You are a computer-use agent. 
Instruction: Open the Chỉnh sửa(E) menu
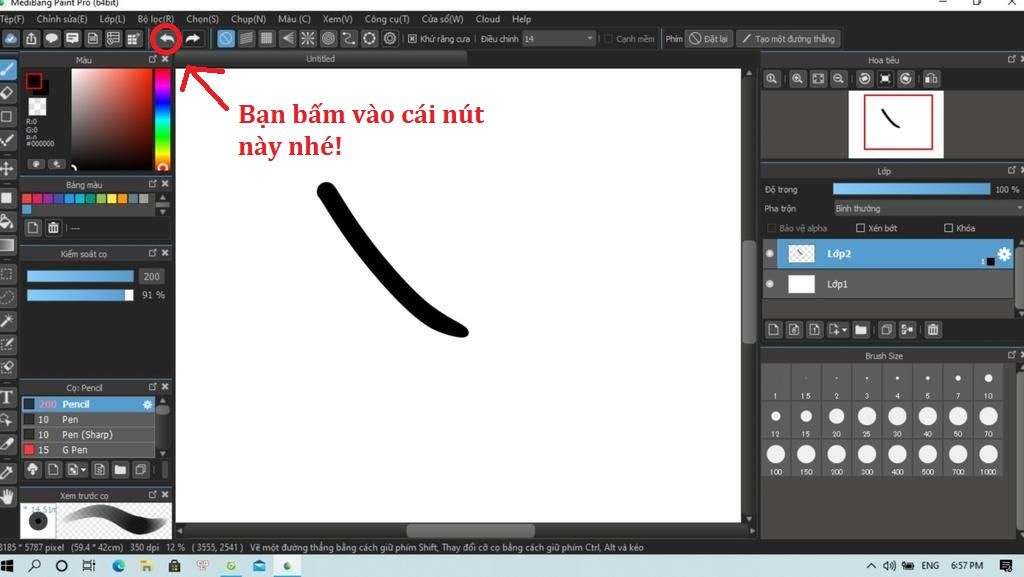pos(62,20)
